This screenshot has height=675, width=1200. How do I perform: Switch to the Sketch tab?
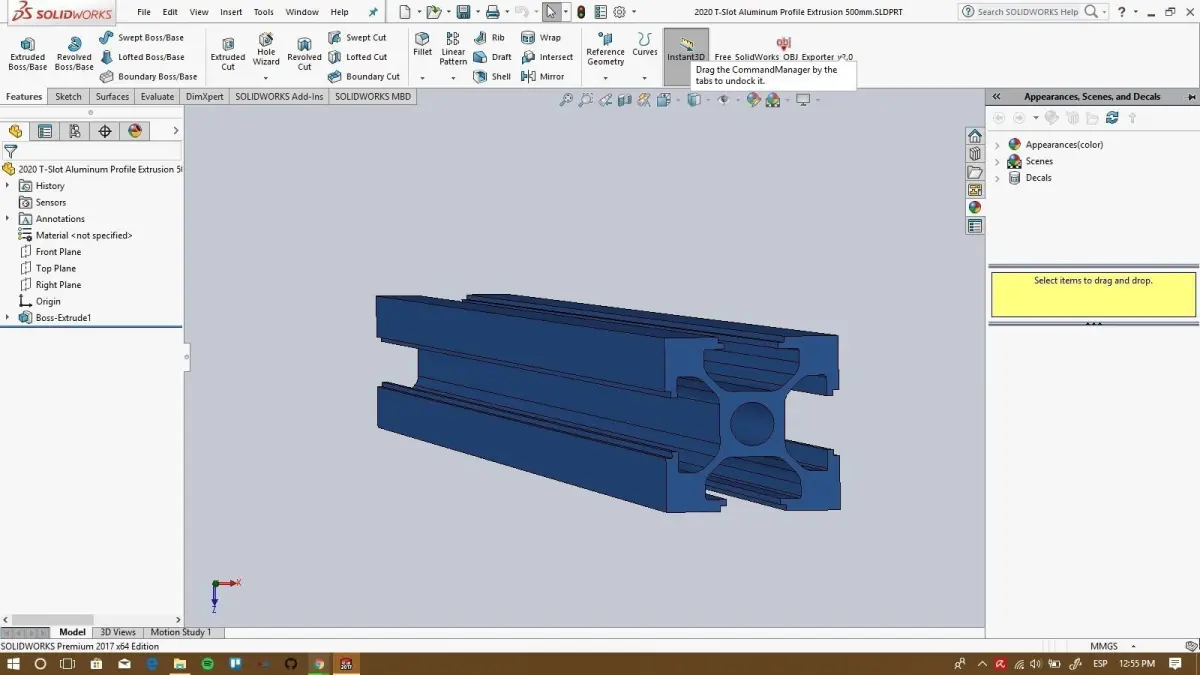click(x=69, y=97)
